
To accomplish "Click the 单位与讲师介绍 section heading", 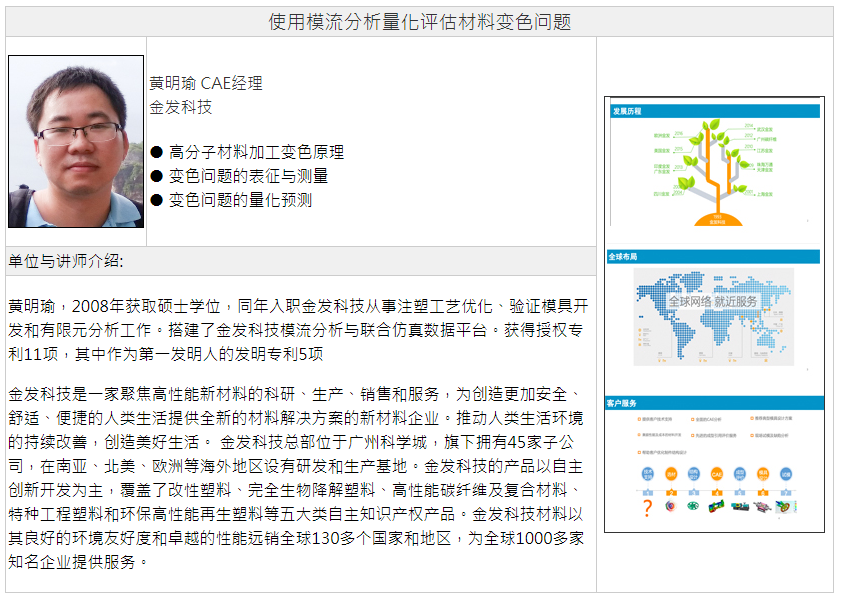I will pos(66,261).
